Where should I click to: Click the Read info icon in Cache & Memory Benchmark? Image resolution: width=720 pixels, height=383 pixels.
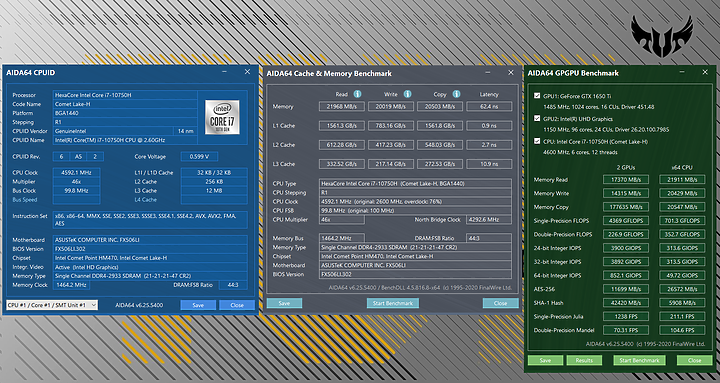[357, 94]
